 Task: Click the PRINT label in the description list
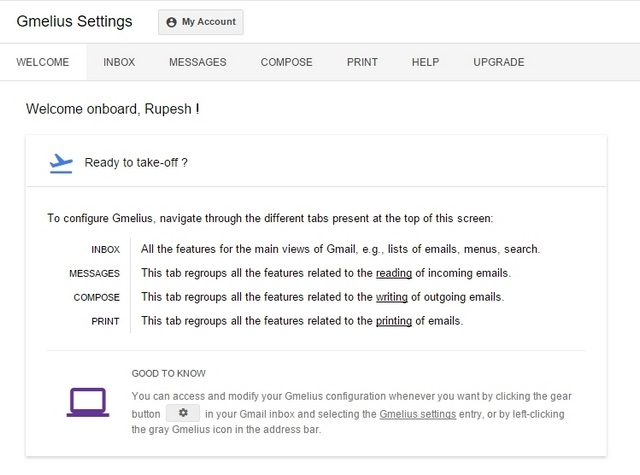click(105, 322)
